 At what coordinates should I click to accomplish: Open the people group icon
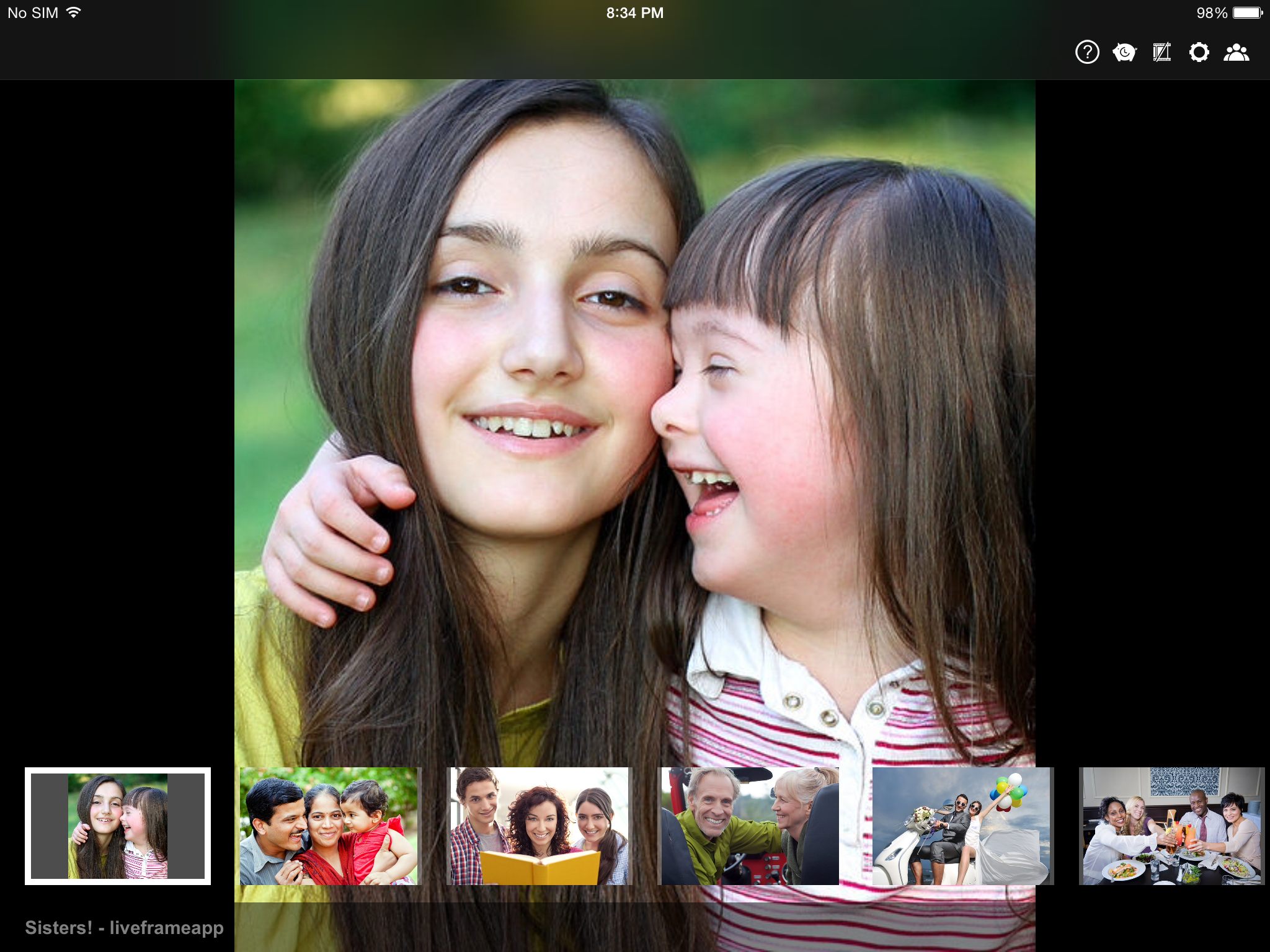point(1237,52)
